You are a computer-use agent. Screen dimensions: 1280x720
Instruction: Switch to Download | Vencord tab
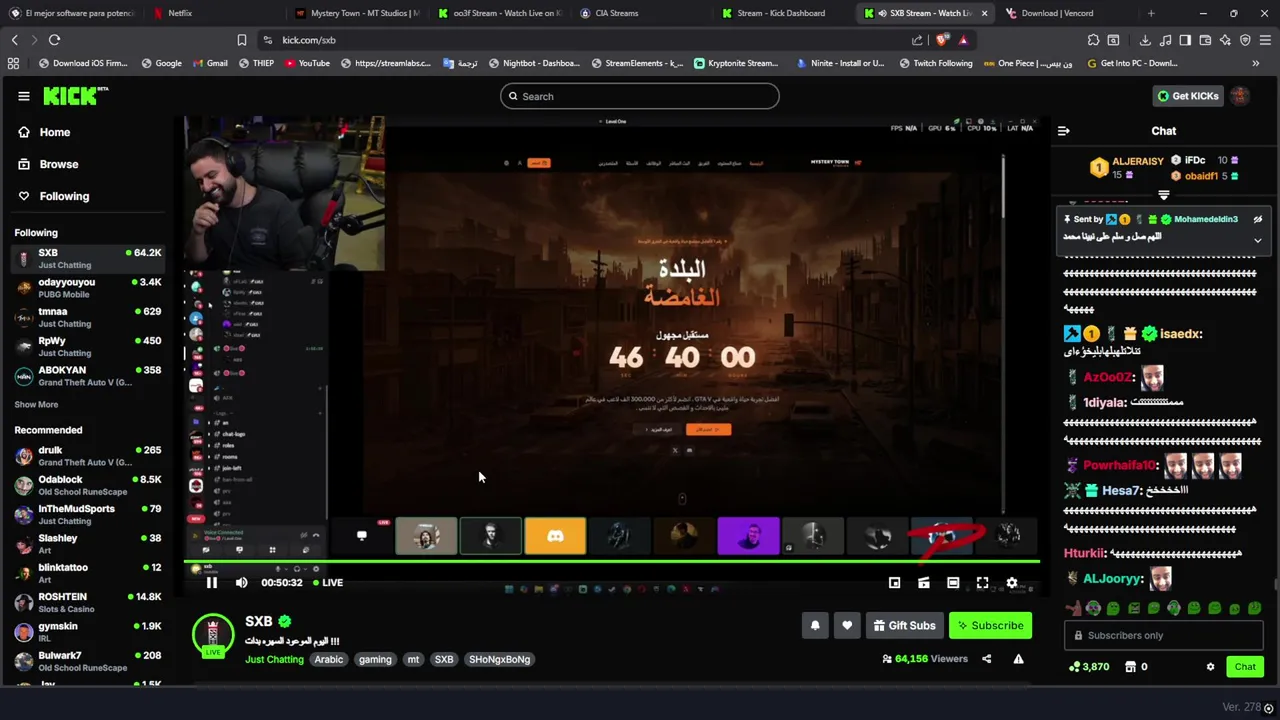(x=1065, y=13)
